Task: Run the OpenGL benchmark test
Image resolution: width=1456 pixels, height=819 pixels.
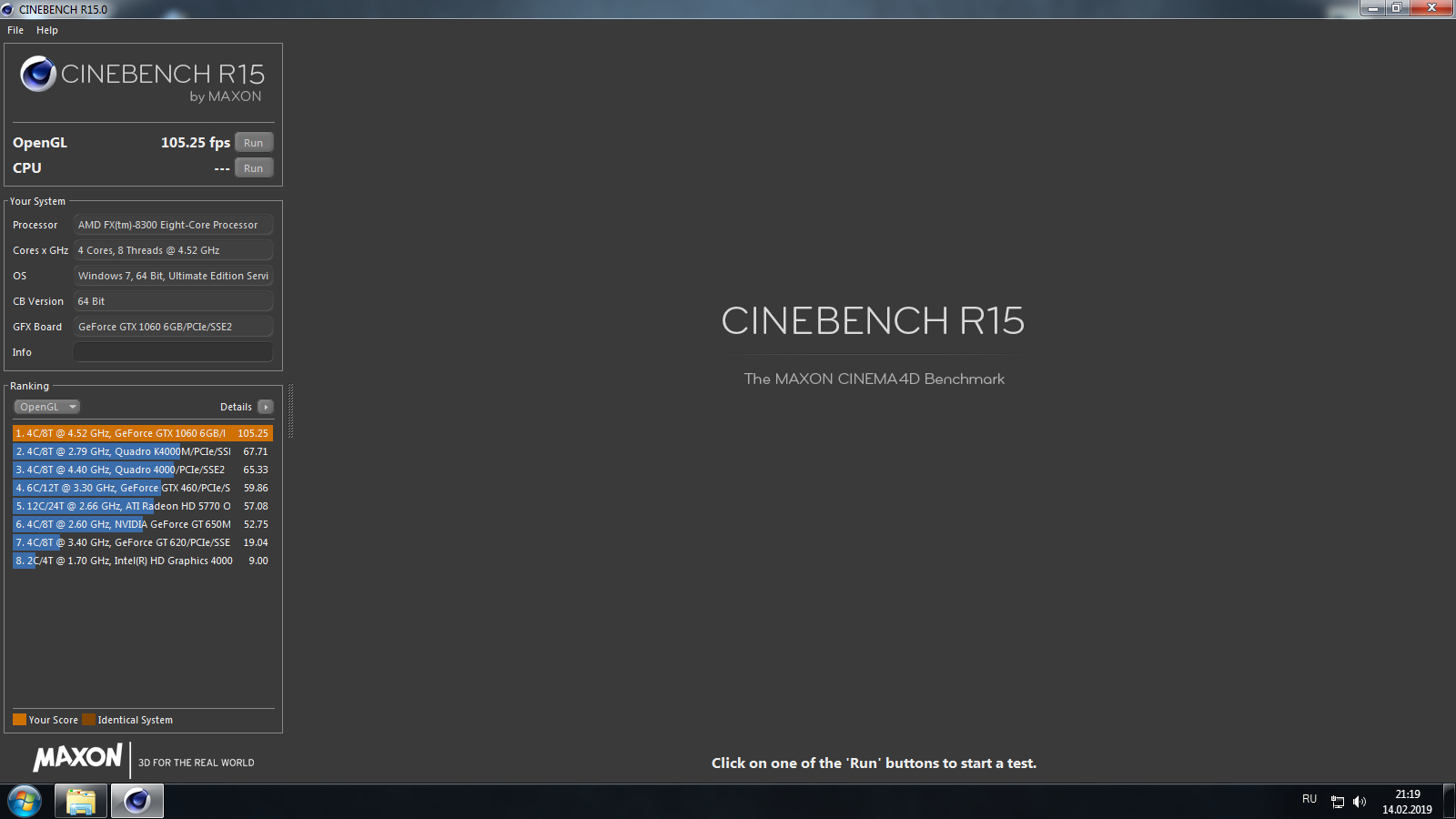Action: pyautogui.click(x=254, y=143)
